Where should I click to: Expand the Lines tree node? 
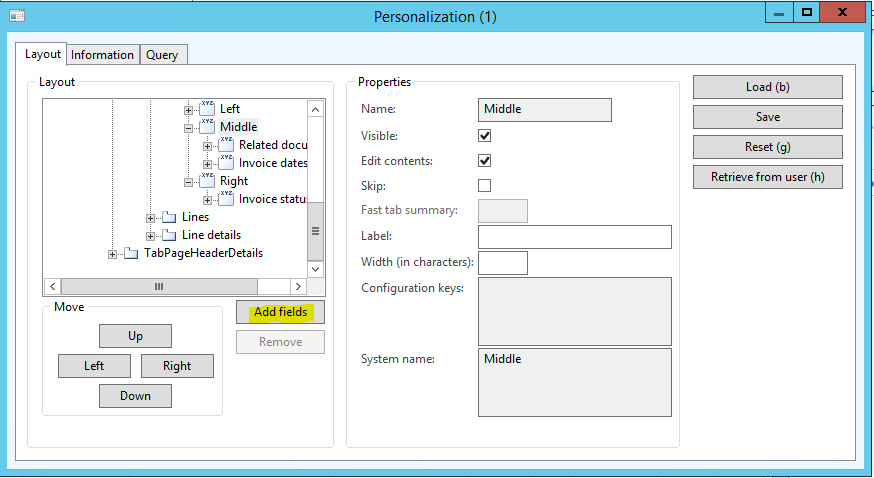(150, 218)
